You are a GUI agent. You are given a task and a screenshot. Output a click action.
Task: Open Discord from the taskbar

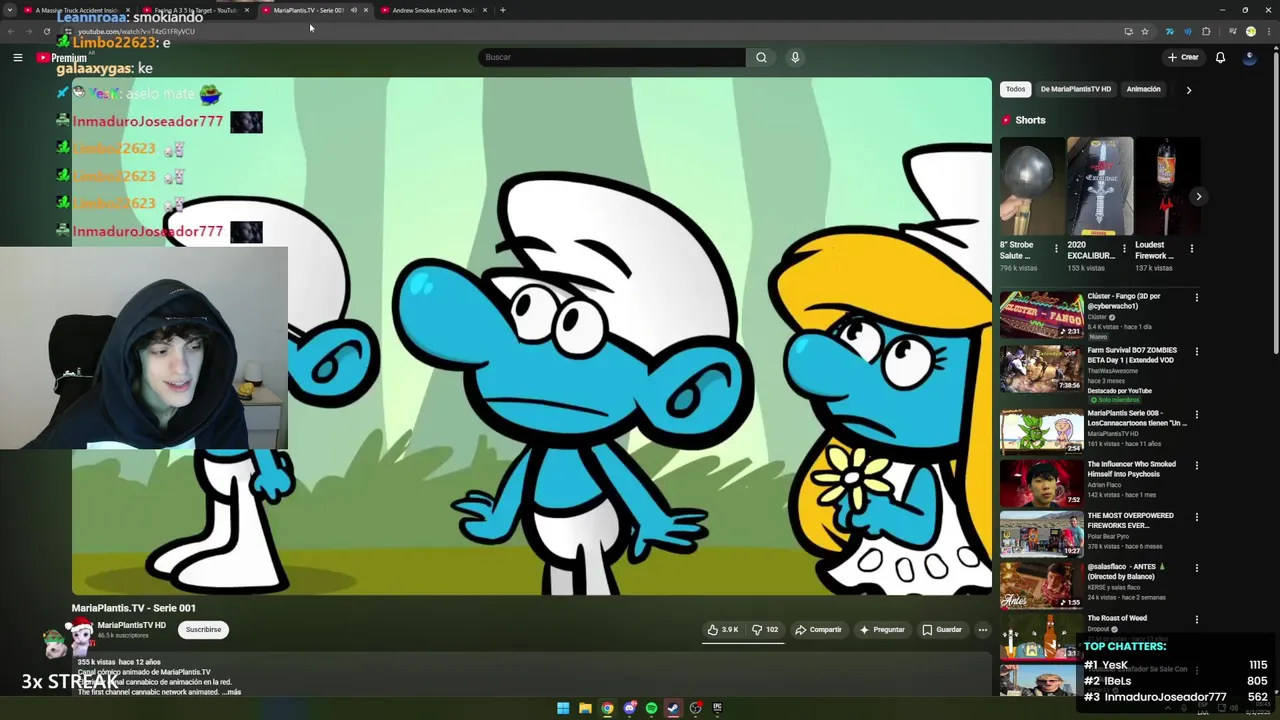[x=629, y=708]
